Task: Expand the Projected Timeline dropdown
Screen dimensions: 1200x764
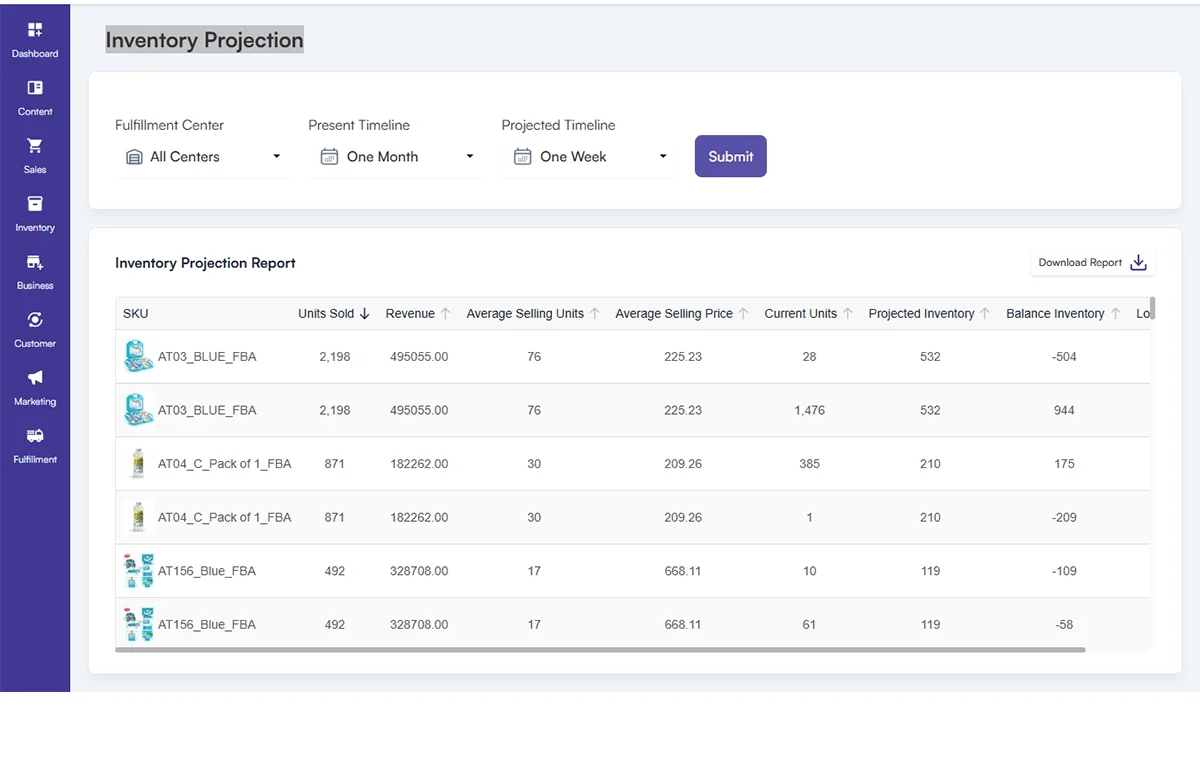Action: [x=589, y=157]
